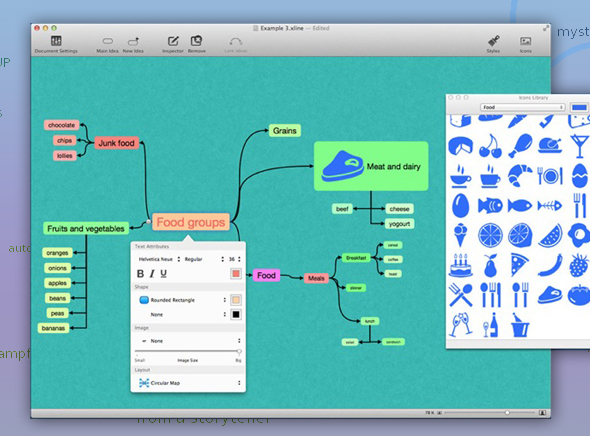The width and height of the screenshot is (590, 436).
Task: Select the wine bottle and glass icon
Action: pyautogui.click(x=490, y=325)
